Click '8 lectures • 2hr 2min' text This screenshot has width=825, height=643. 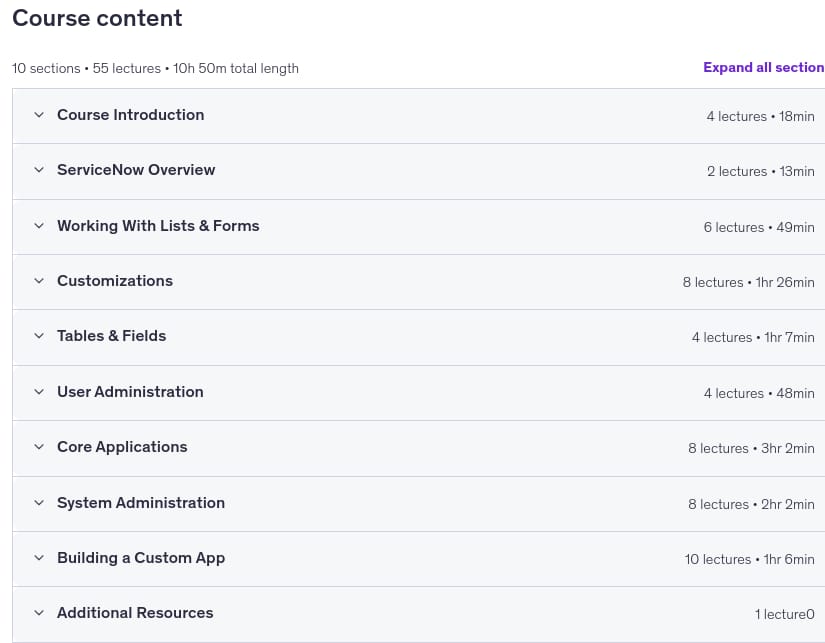(x=751, y=505)
